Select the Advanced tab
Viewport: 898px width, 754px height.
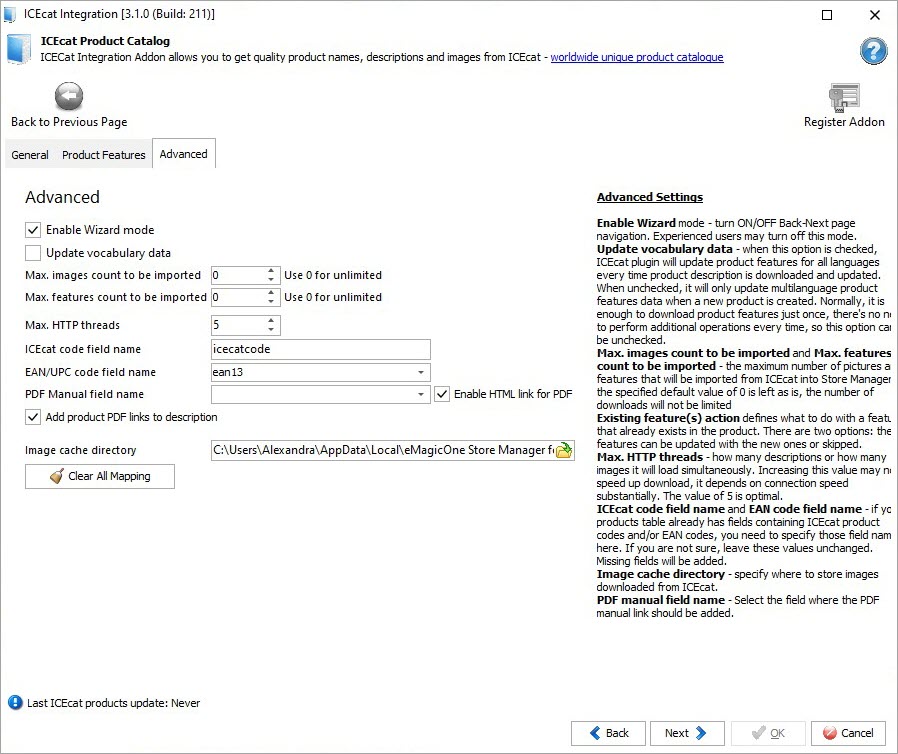pyautogui.click(x=184, y=154)
